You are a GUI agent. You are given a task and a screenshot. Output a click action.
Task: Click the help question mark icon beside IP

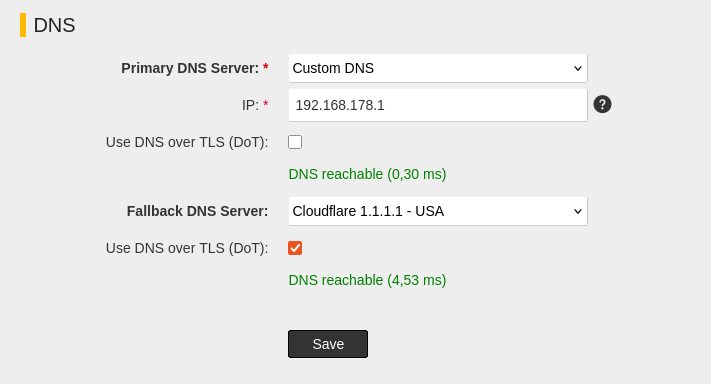[602, 104]
